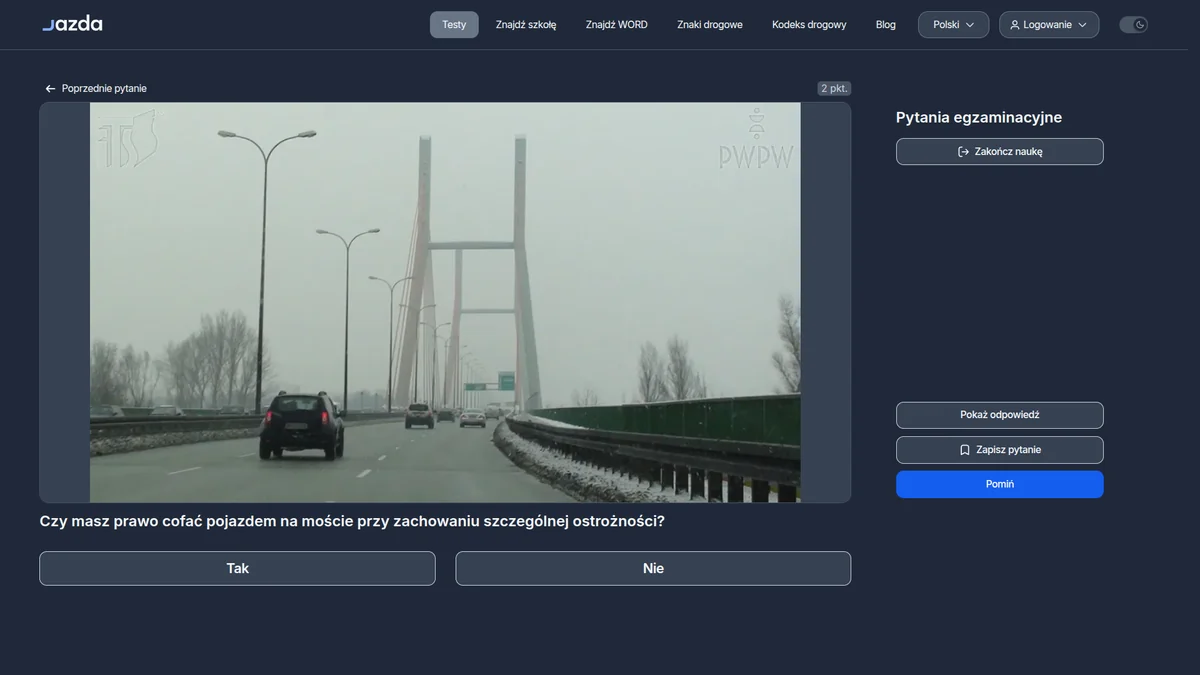
Task: Click the Jazda logo
Action: 72,24
